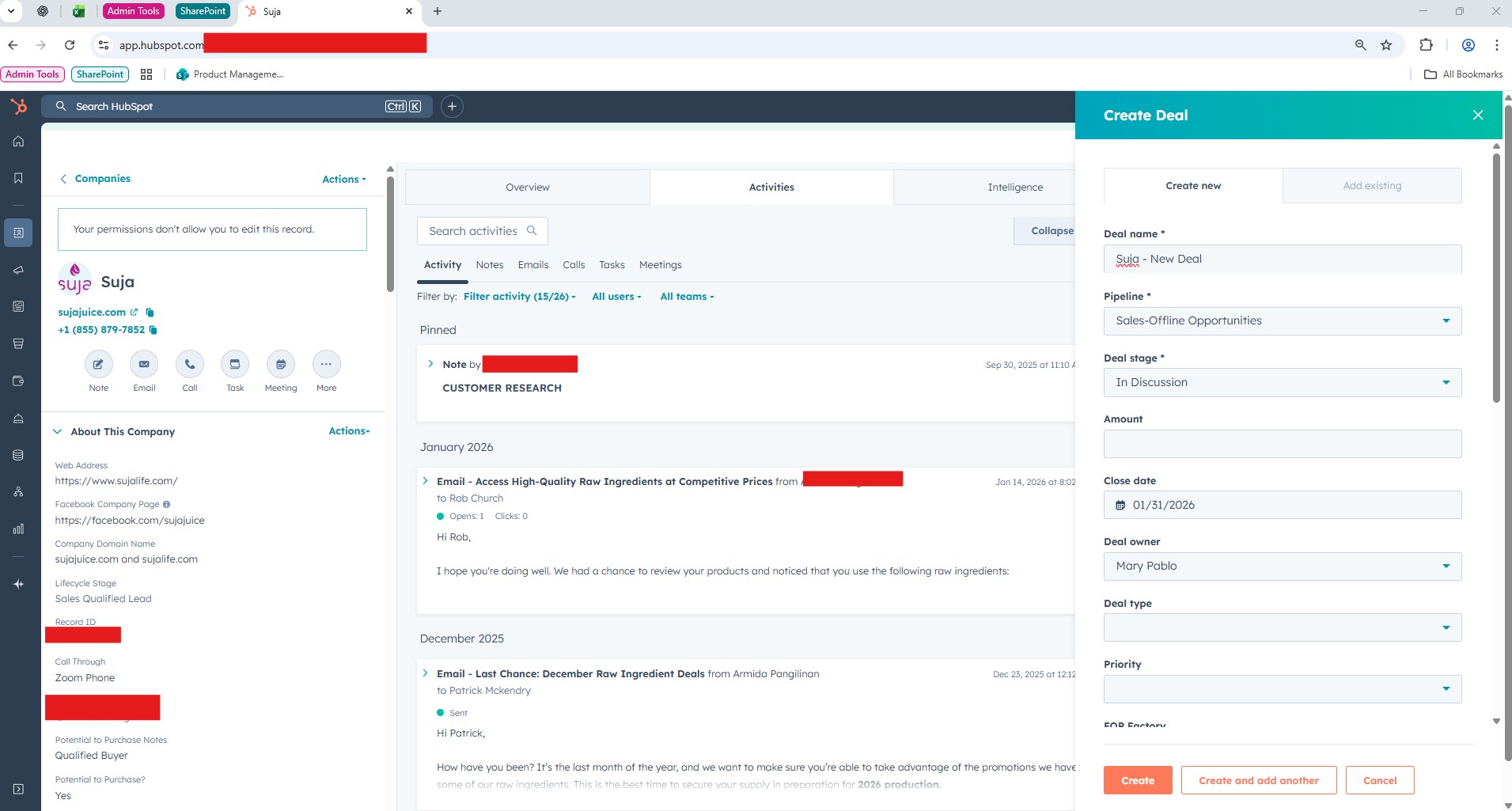Open About This Company Actions menu

point(349,431)
